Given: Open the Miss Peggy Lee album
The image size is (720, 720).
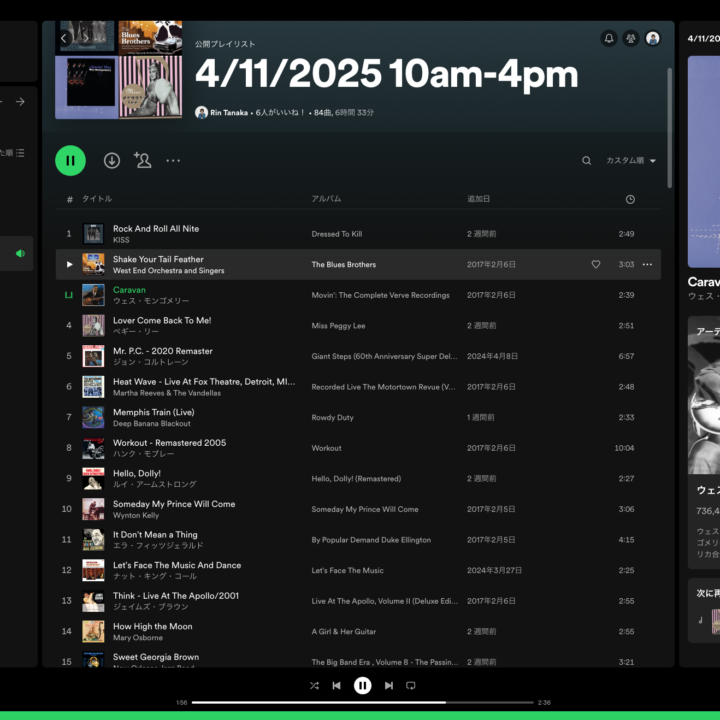Looking at the screenshot, I should pos(338,326).
